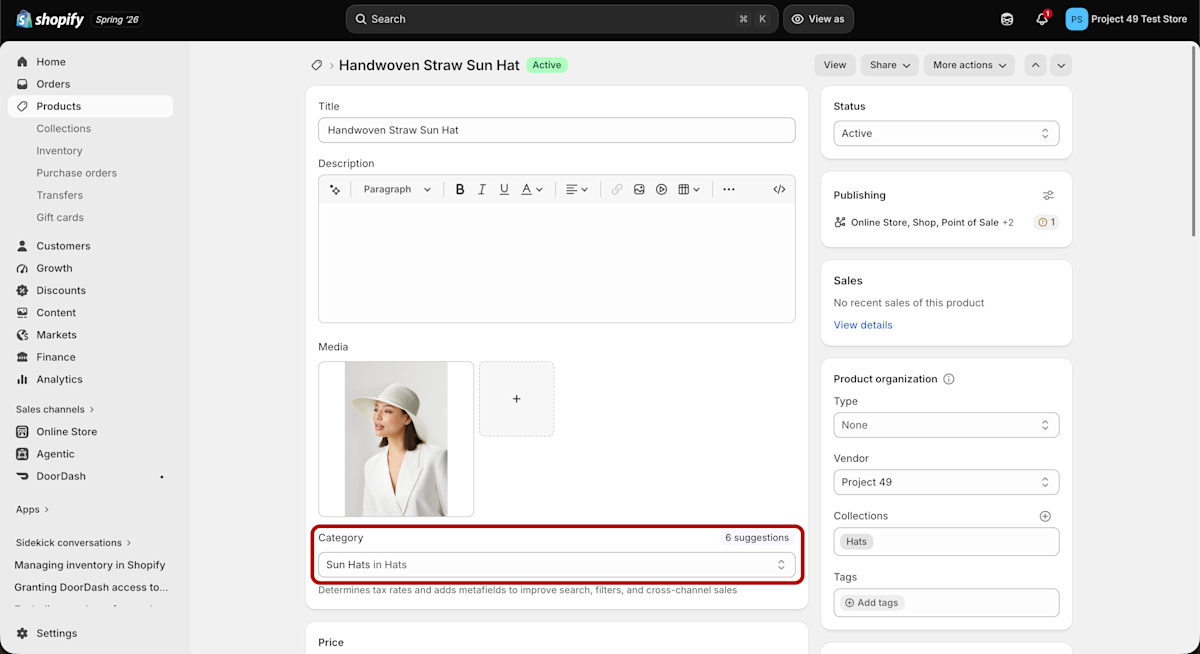Toggle underline formatting in editor
1200x654 pixels.
[504, 189]
